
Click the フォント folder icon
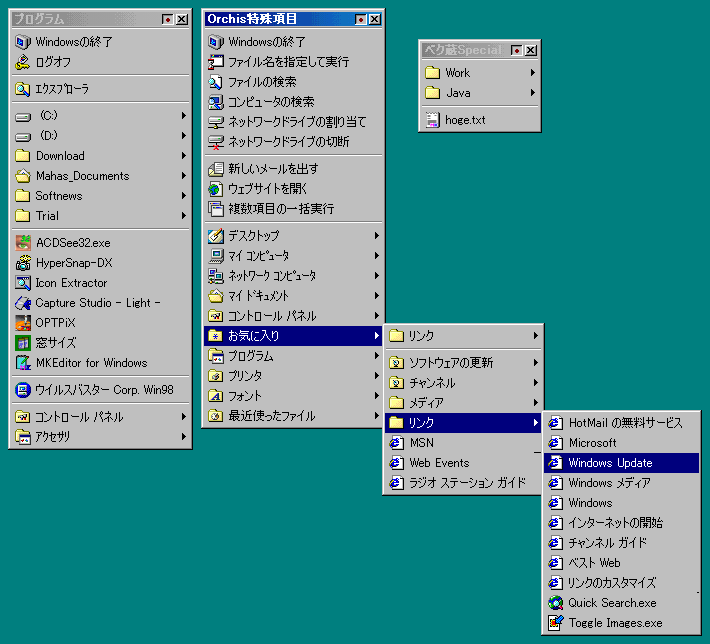tap(216, 396)
